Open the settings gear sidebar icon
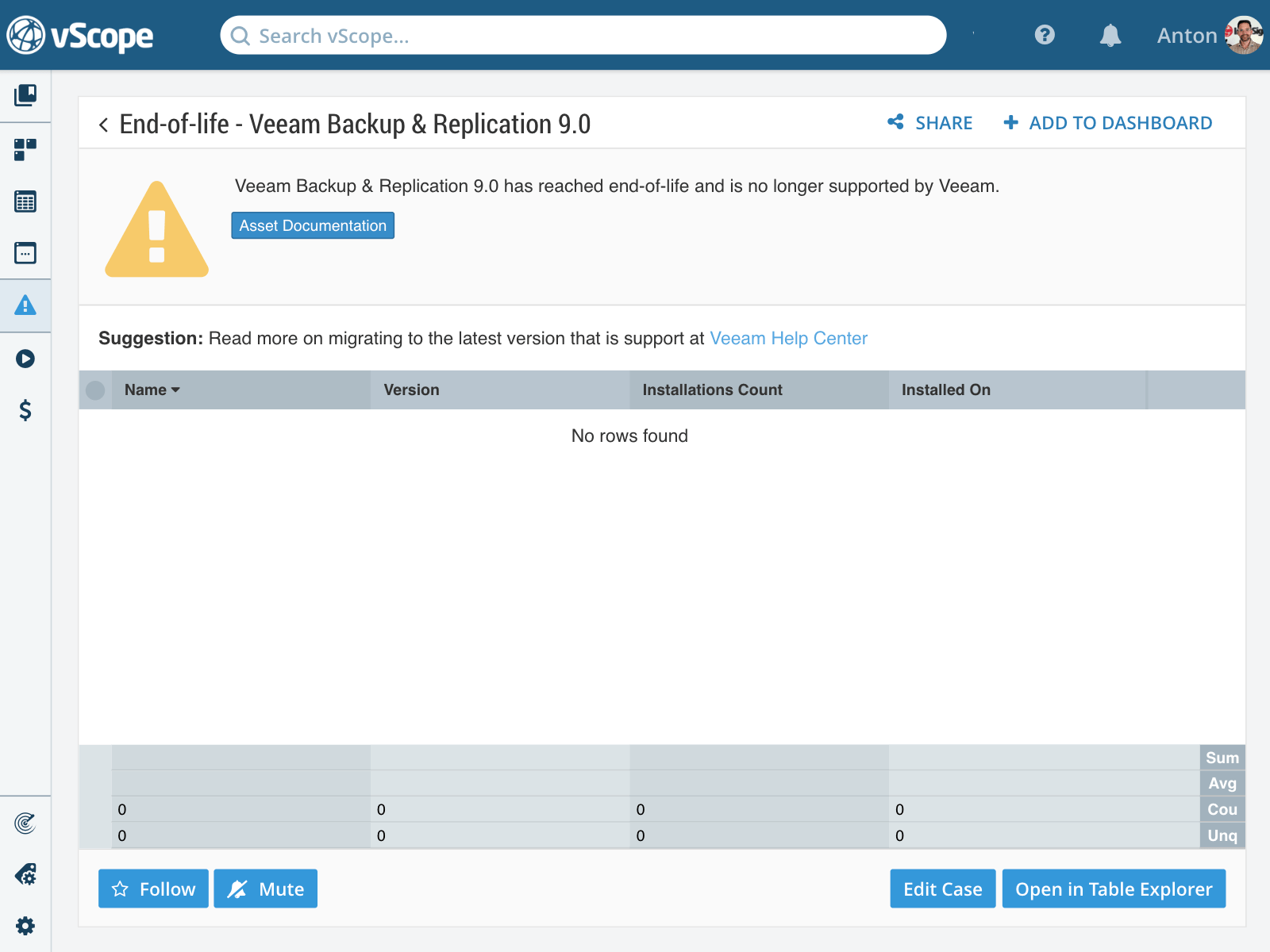Image resolution: width=1270 pixels, height=952 pixels. pyautogui.click(x=25, y=926)
